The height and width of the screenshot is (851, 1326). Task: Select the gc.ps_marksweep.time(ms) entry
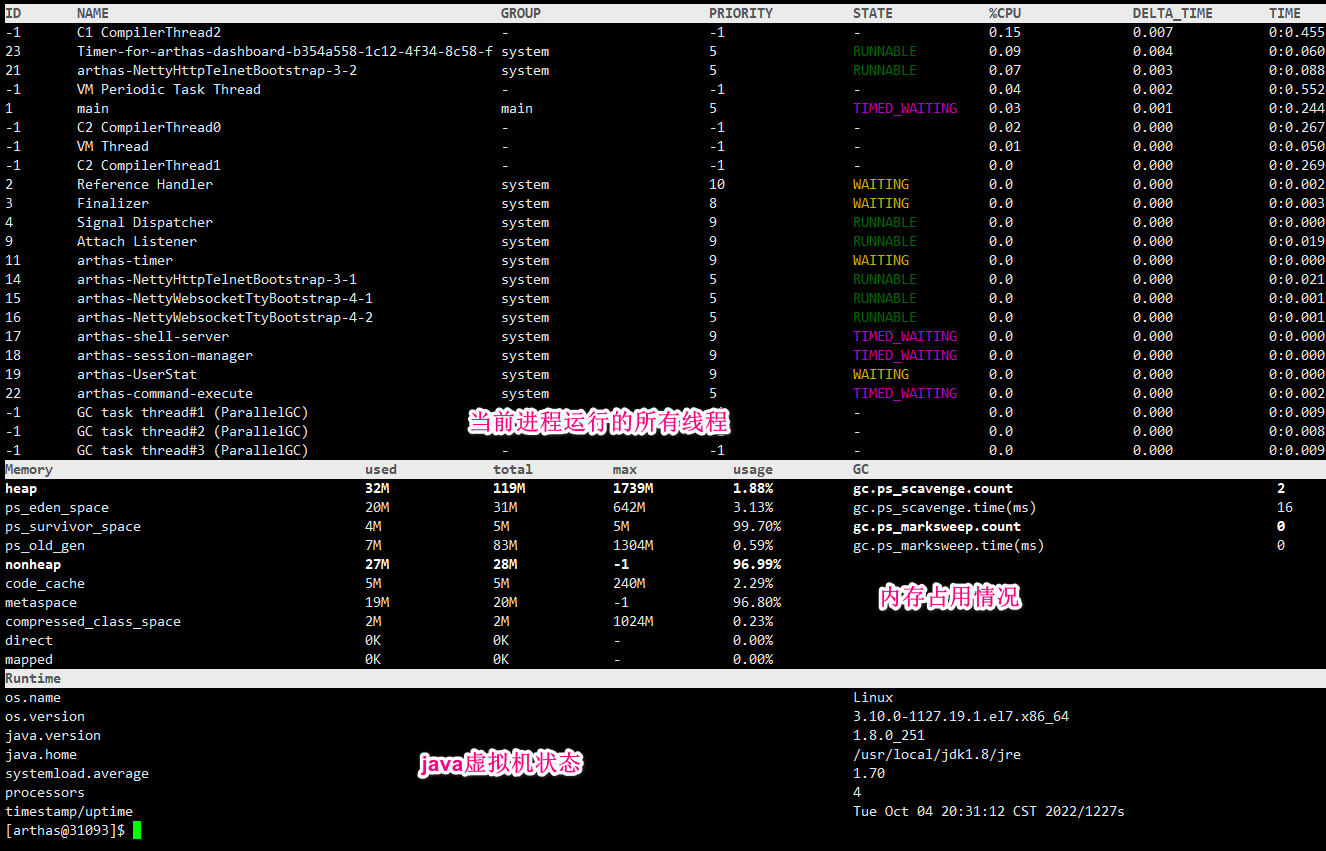(949, 545)
